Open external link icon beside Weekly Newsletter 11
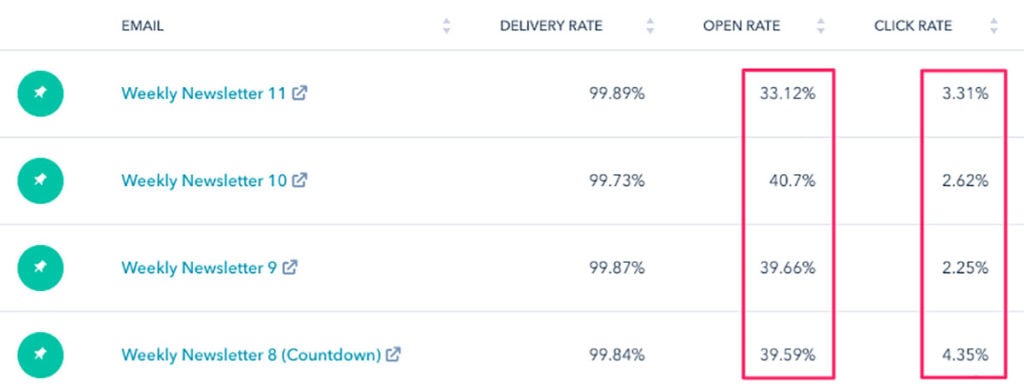The width and height of the screenshot is (1024, 390). 300,93
